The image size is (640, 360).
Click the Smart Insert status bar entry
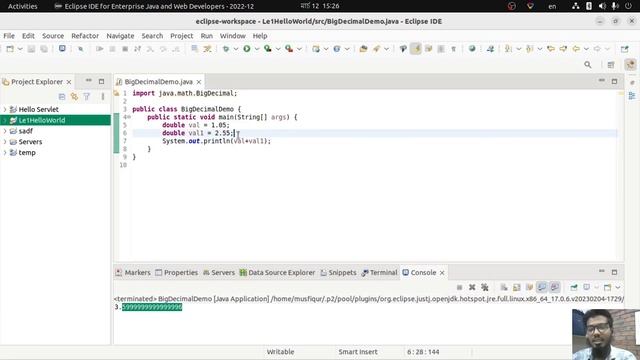point(358,352)
